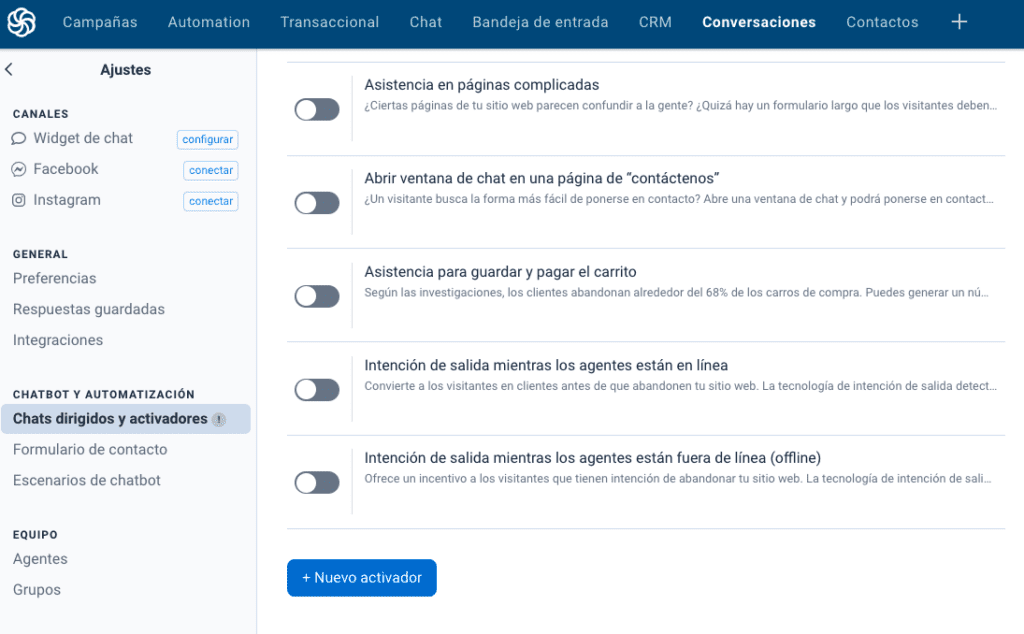This screenshot has width=1024, height=634.
Task: Click conectar next to Instagram
Action: click(x=211, y=201)
